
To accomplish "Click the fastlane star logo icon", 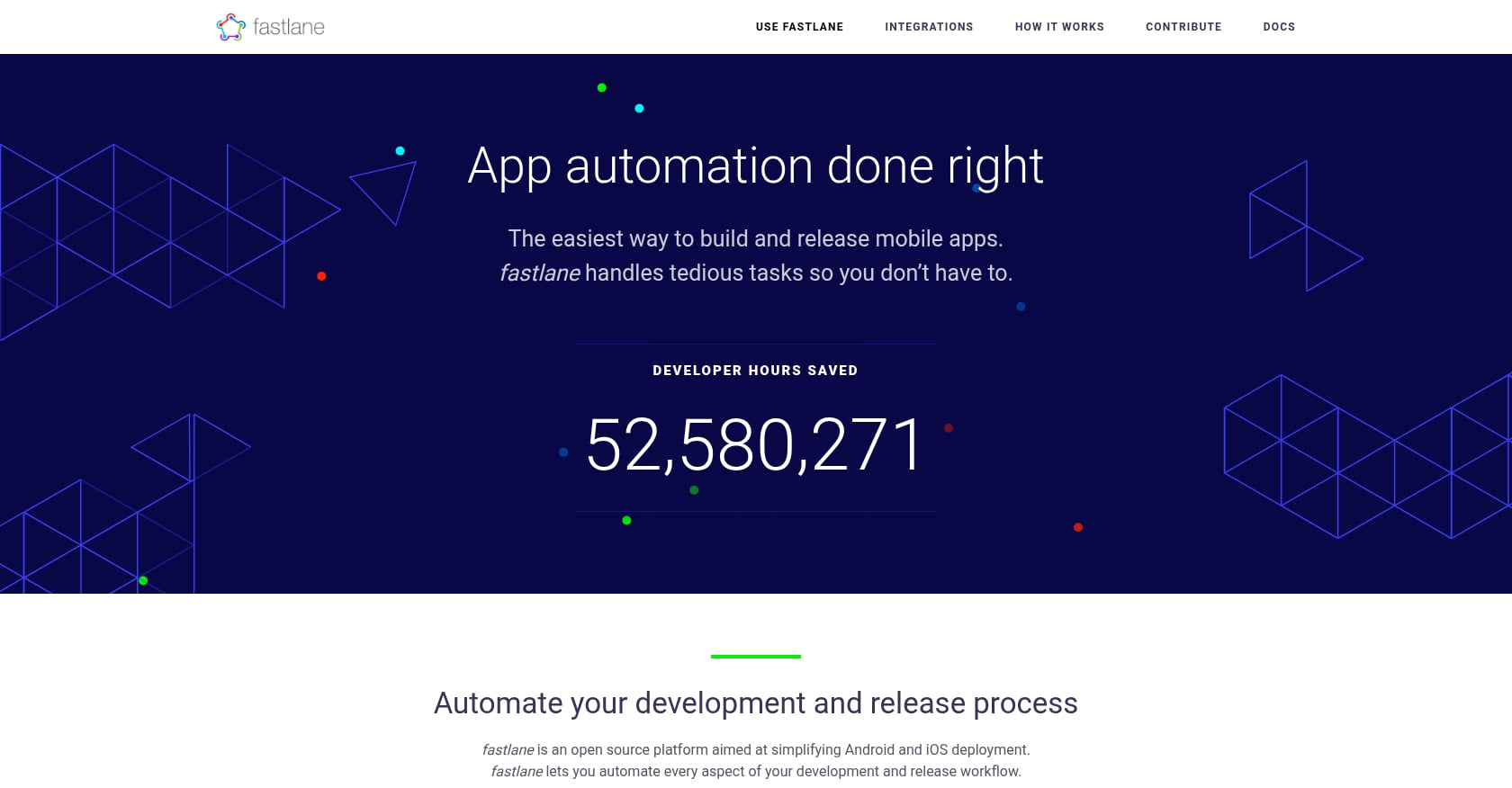I will click(x=231, y=27).
